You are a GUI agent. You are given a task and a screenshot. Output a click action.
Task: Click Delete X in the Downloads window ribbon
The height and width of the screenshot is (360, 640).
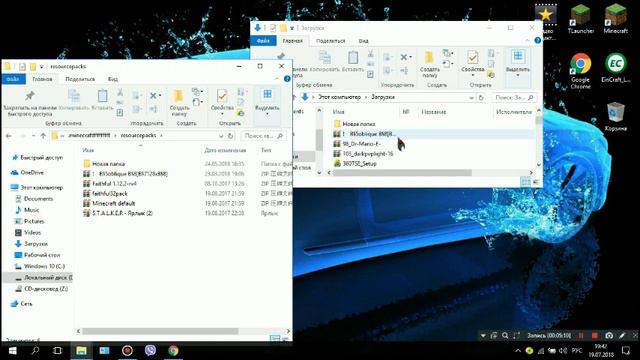(405, 57)
